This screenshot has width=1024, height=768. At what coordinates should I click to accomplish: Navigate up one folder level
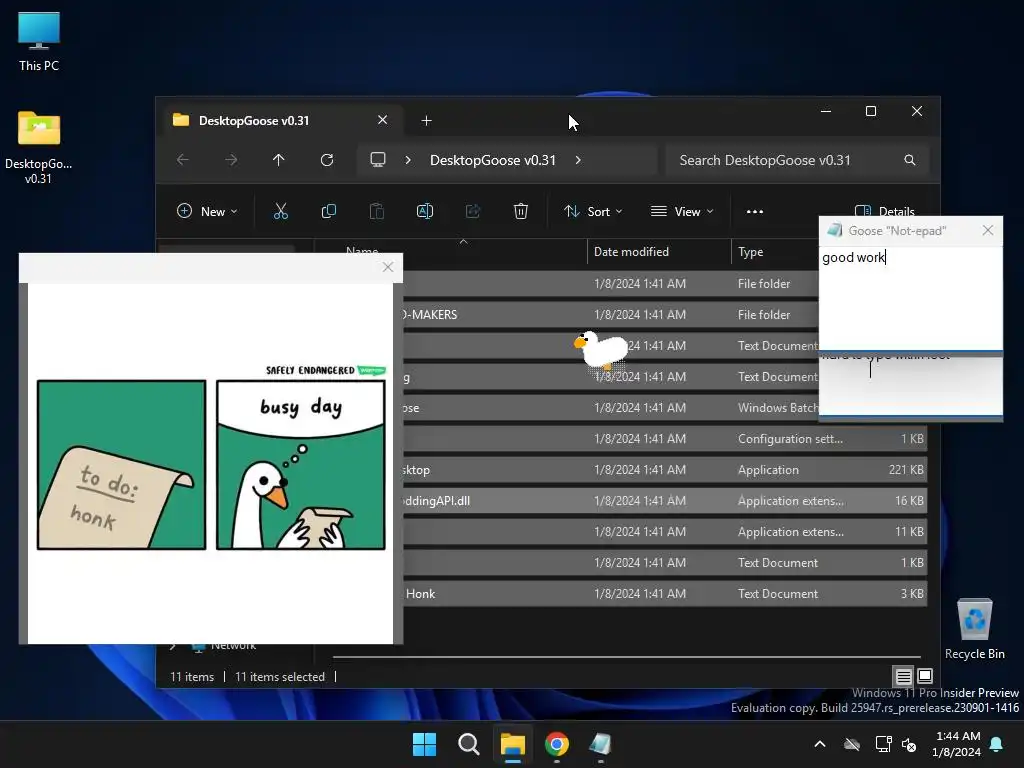(279, 160)
